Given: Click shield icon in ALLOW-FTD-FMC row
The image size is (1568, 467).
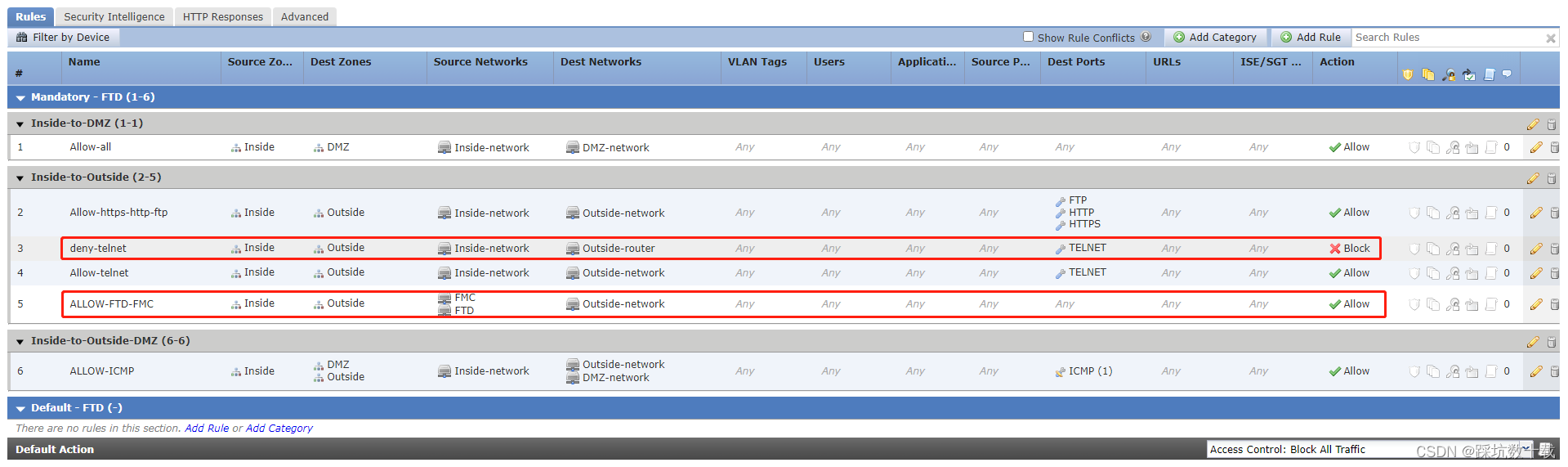Looking at the screenshot, I should (1414, 304).
